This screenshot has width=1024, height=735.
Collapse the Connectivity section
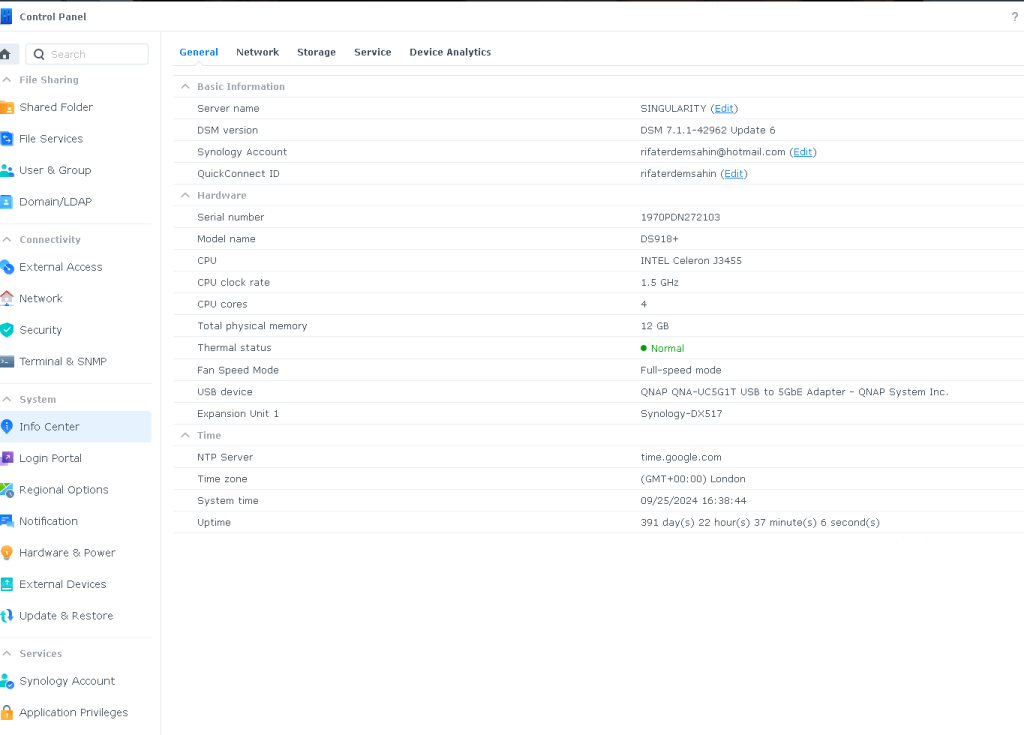(7, 240)
